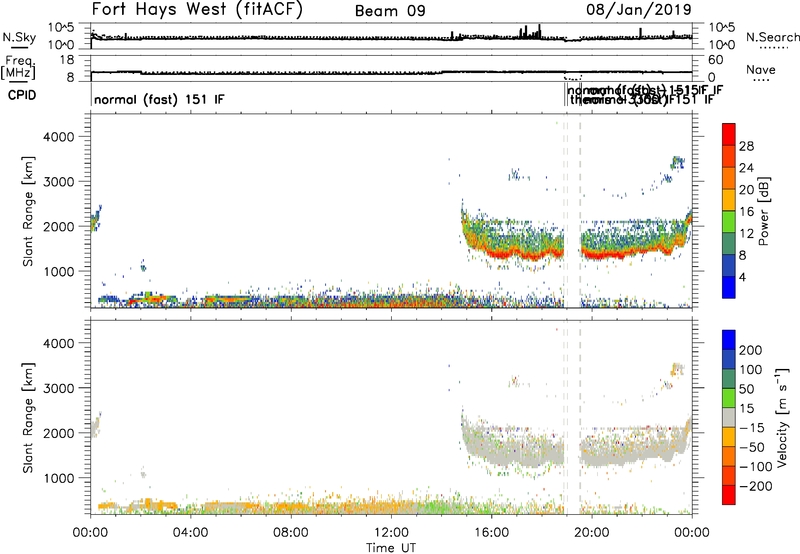Click the '60' tick on the Nave axis
The image size is (800, 554).
(716, 60)
